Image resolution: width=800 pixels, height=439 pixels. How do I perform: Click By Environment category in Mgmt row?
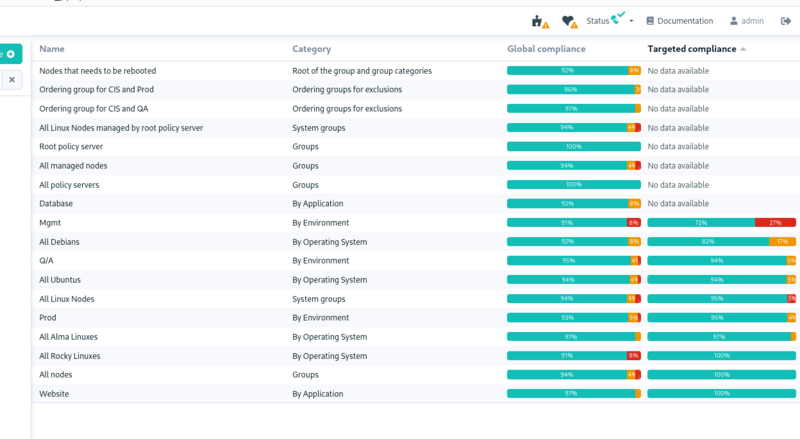pyautogui.click(x=320, y=223)
